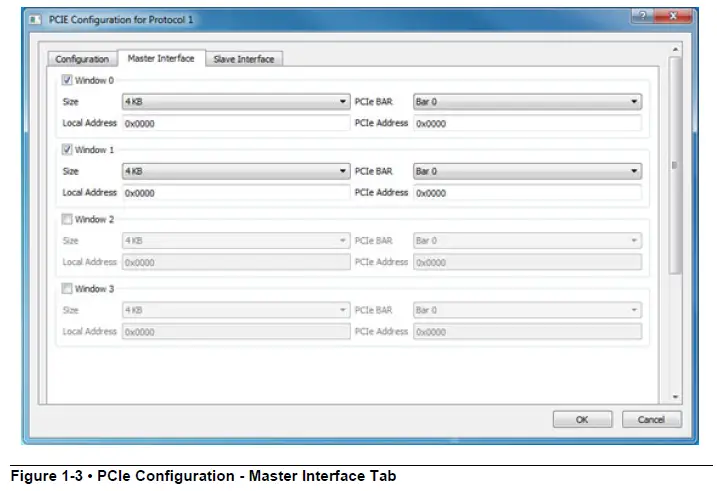Switch to the Configuration tab
The height and width of the screenshot is (491, 717).
point(82,59)
